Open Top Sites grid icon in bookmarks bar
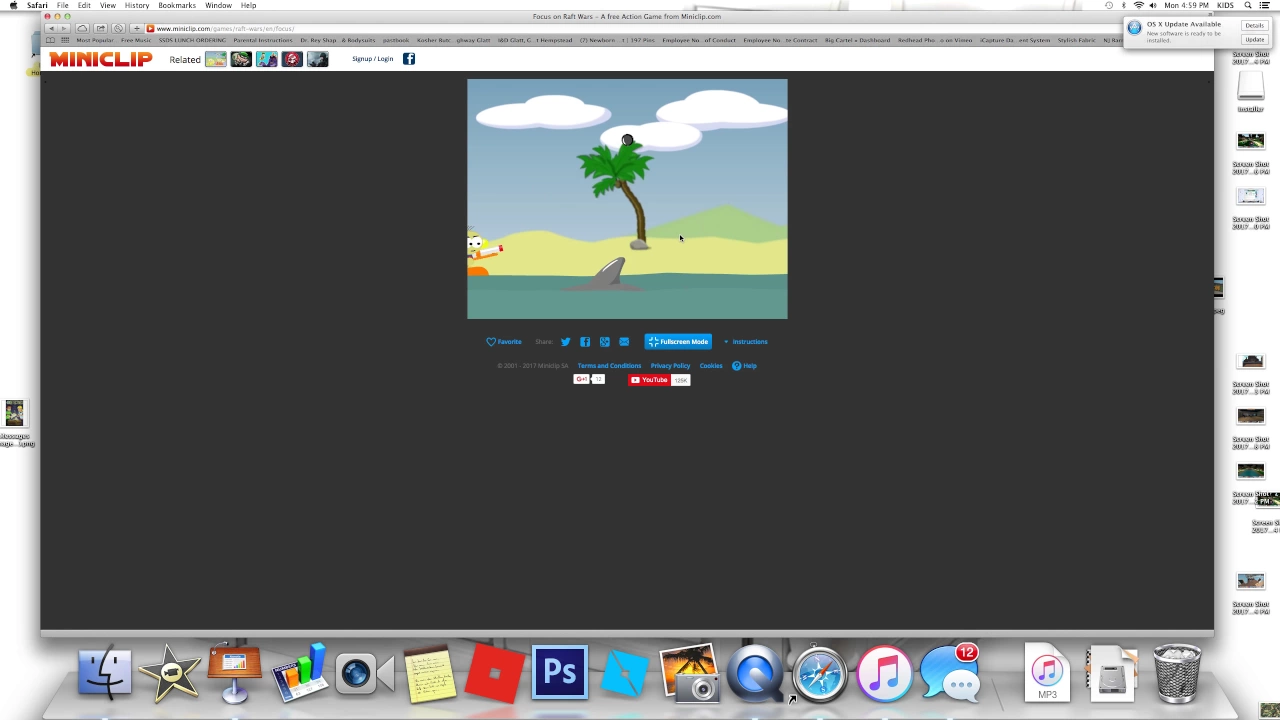The image size is (1280, 720). tap(65, 40)
